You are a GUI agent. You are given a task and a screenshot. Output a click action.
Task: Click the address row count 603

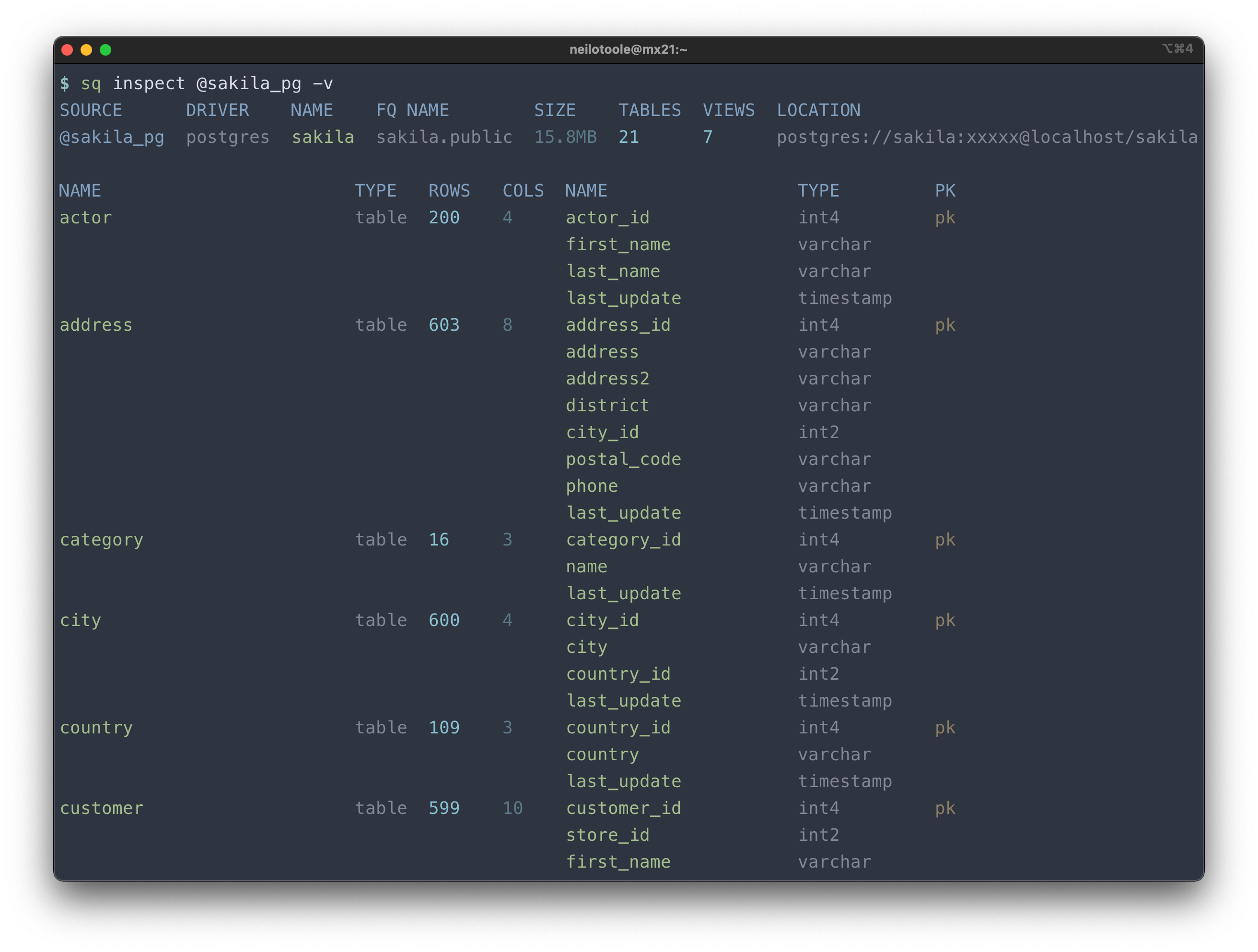click(444, 325)
